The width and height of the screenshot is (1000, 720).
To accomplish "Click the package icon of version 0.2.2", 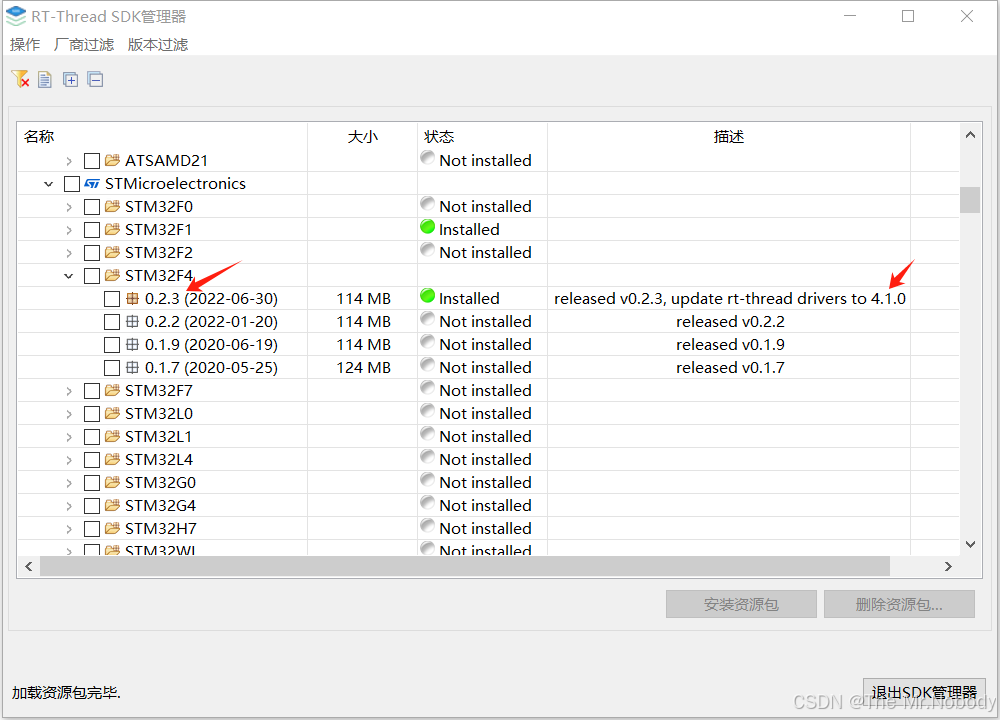I will coord(132,321).
